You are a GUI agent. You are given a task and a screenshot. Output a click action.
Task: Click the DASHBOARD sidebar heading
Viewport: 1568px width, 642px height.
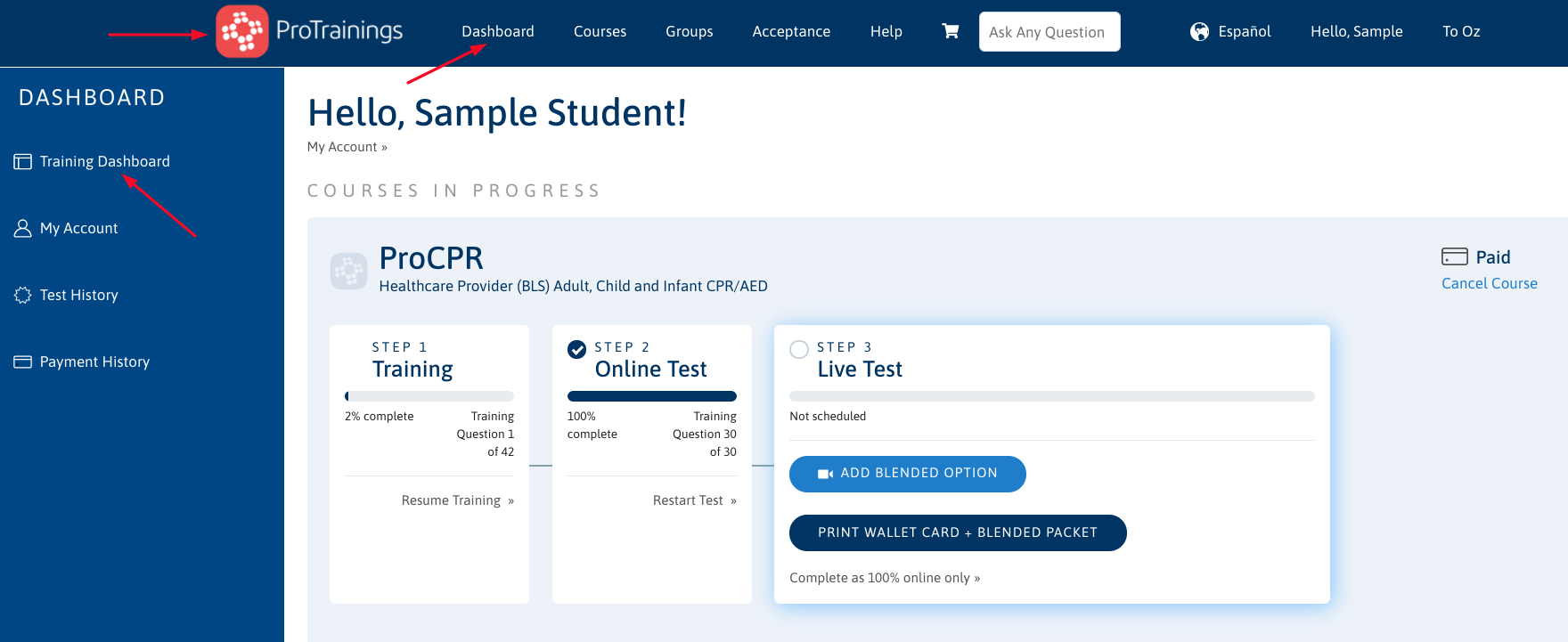click(93, 97)
